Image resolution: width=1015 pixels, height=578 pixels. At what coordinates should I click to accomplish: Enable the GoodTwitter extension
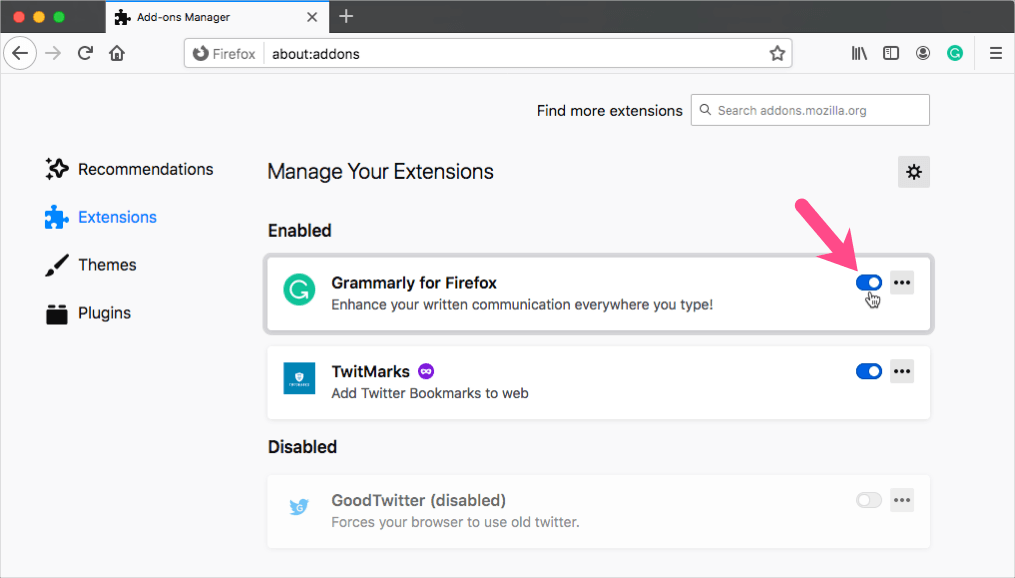click(869, 500)
